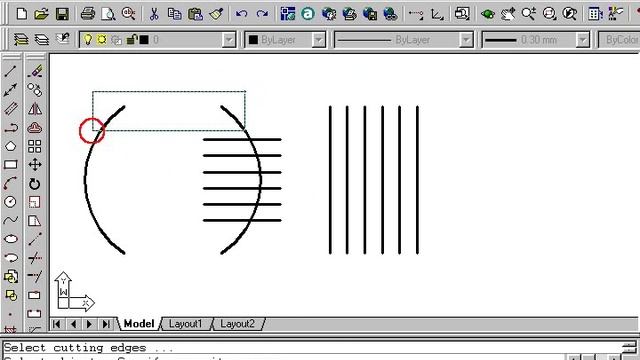Image resolution: width=640 pixels, height=360 pixels.
Task: Select the Ellipse draw tool
Action: (x=11, y=239)
